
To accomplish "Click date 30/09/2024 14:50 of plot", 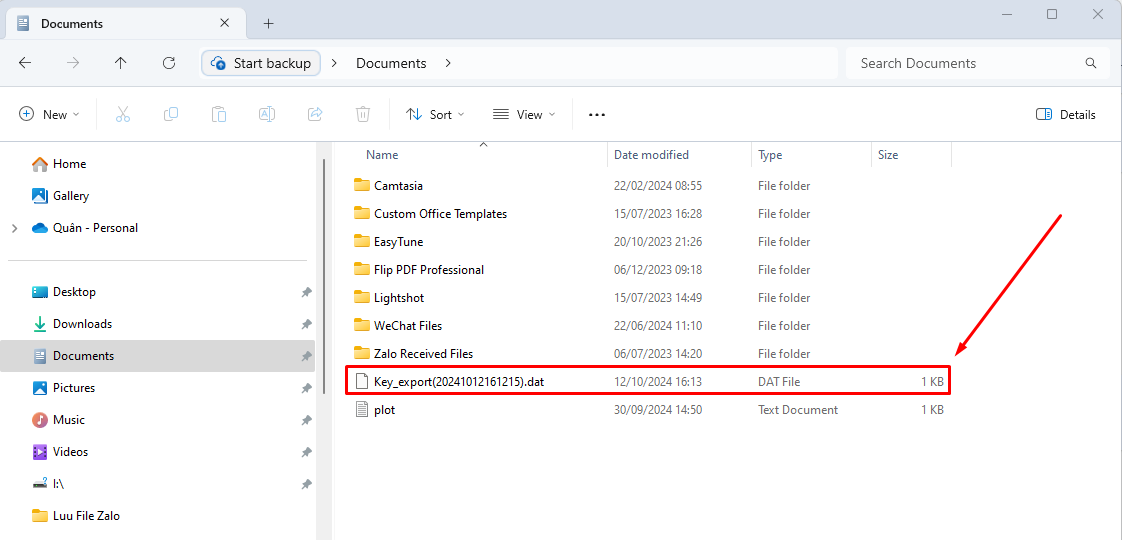I will [658, 410].
